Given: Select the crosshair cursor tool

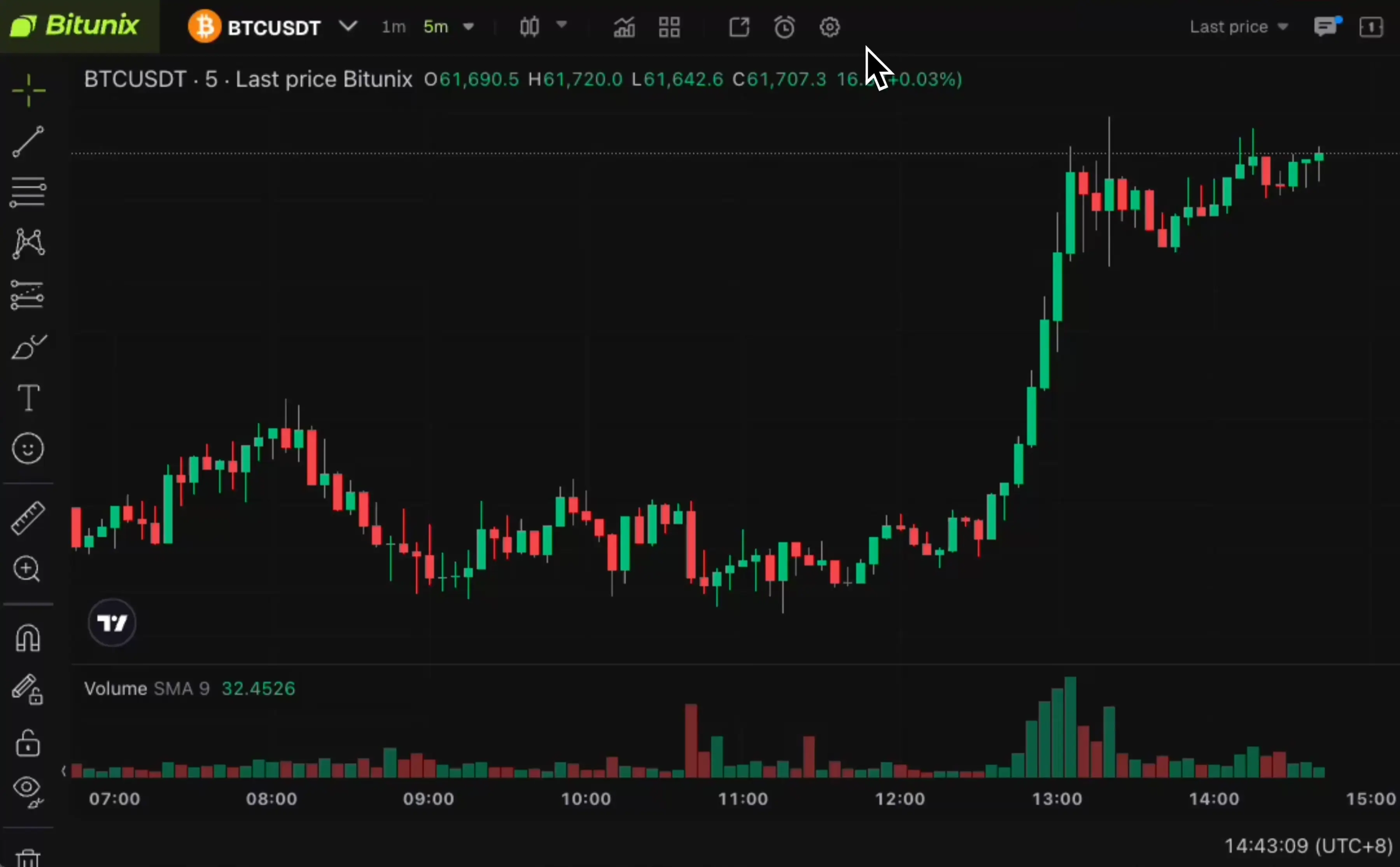Looking at the screenshot, I should (28, 90).
